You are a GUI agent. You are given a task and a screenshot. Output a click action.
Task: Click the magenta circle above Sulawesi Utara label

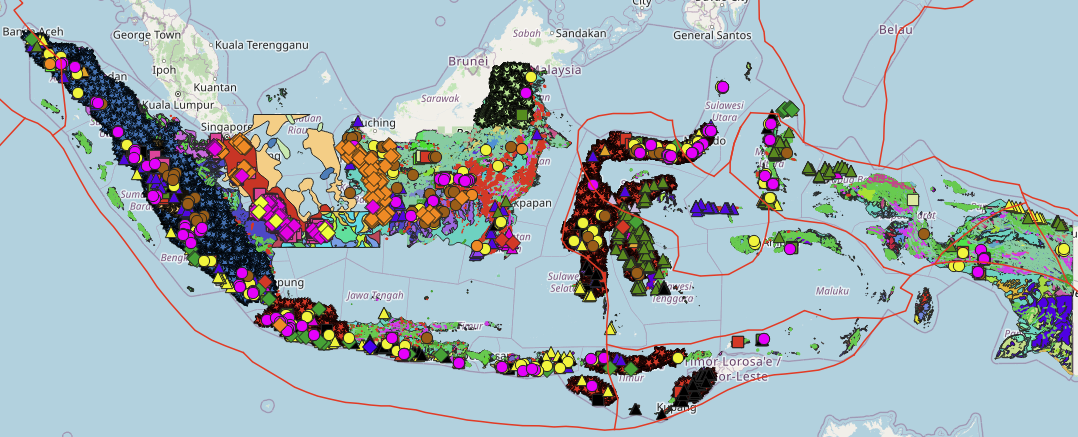click(722, 87)
